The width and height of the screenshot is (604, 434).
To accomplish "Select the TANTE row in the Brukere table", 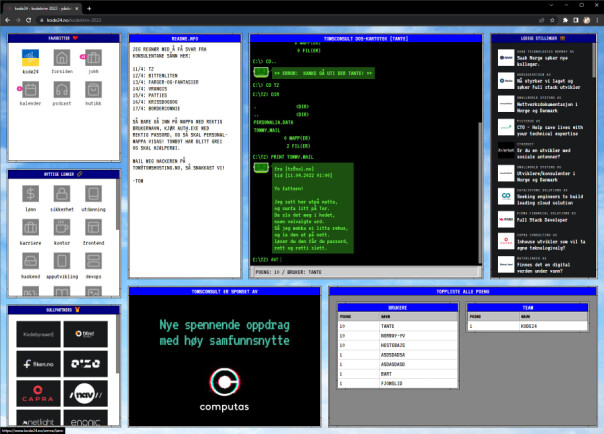I will point(398,326).
